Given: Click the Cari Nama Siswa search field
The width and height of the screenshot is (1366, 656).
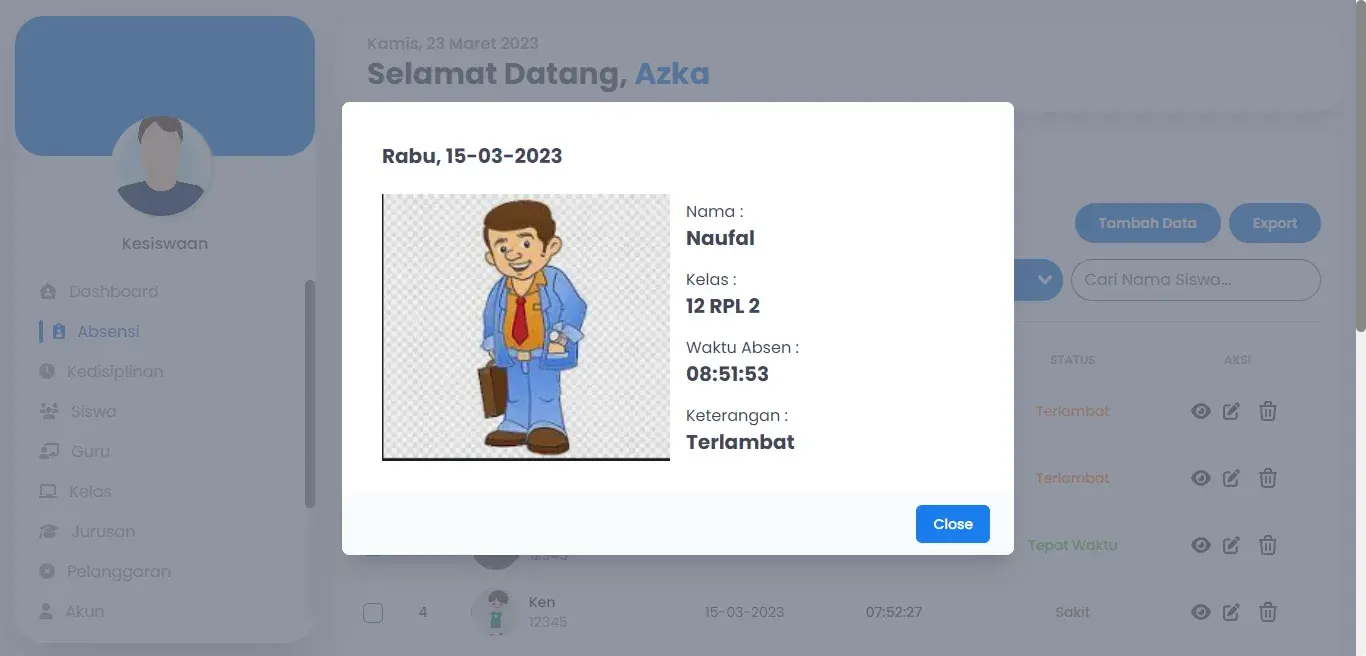Looking at the screenshot, I should pyautogui.click(x=1196, y=280).
